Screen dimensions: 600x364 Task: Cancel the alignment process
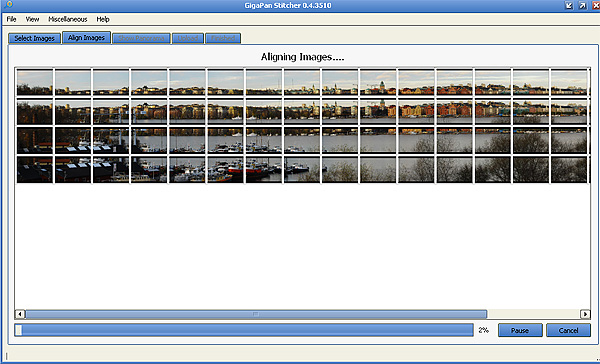pos(568,330)
